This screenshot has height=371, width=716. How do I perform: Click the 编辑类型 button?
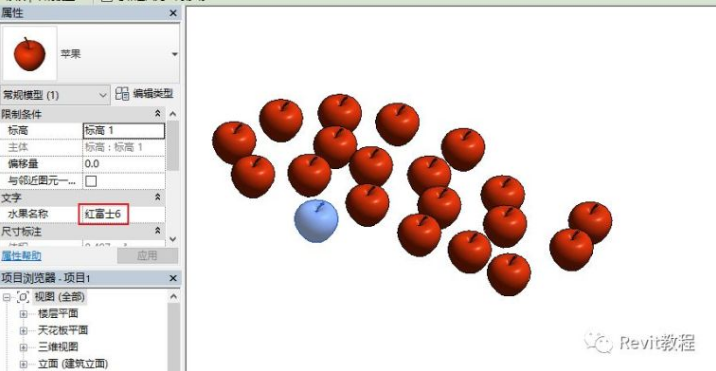coord(145,95)
